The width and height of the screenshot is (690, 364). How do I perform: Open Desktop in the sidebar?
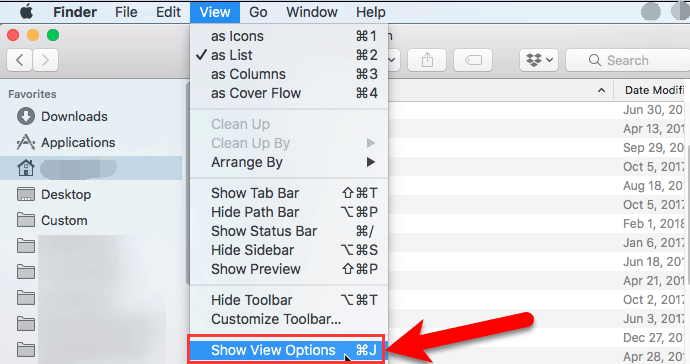click(54, 194)
